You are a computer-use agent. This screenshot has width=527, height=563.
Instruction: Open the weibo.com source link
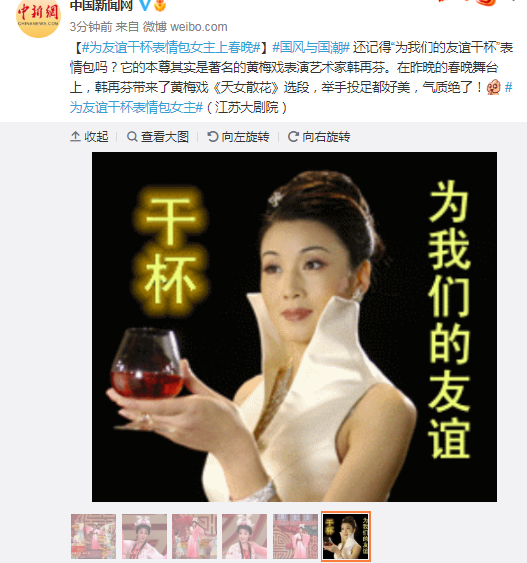(x=199, y=27)
